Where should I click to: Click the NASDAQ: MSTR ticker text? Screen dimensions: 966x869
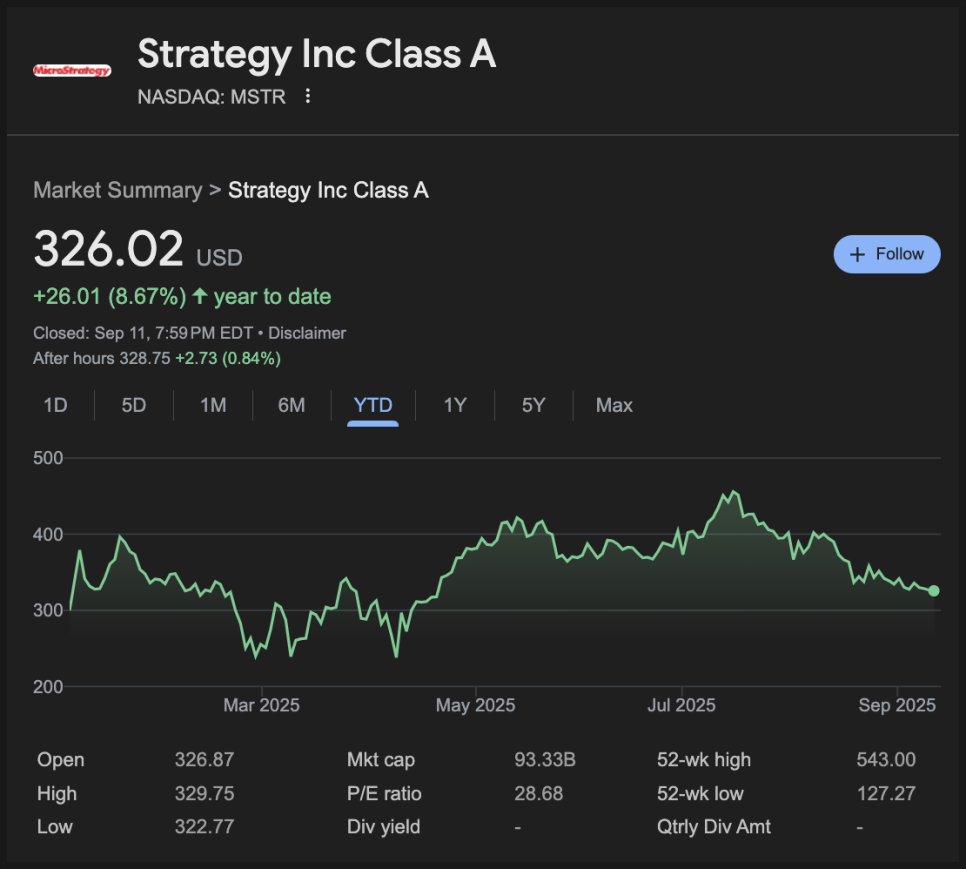click(212, 97)
